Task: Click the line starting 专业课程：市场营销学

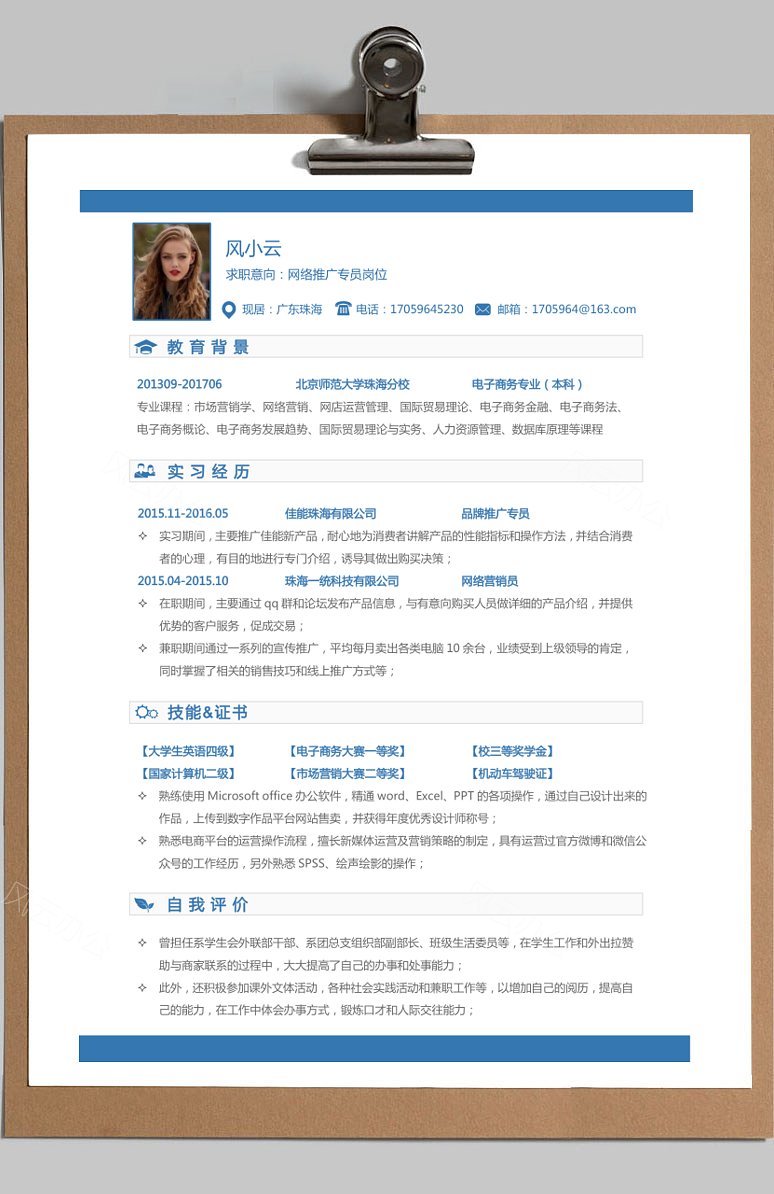Action: coord(381,407)
